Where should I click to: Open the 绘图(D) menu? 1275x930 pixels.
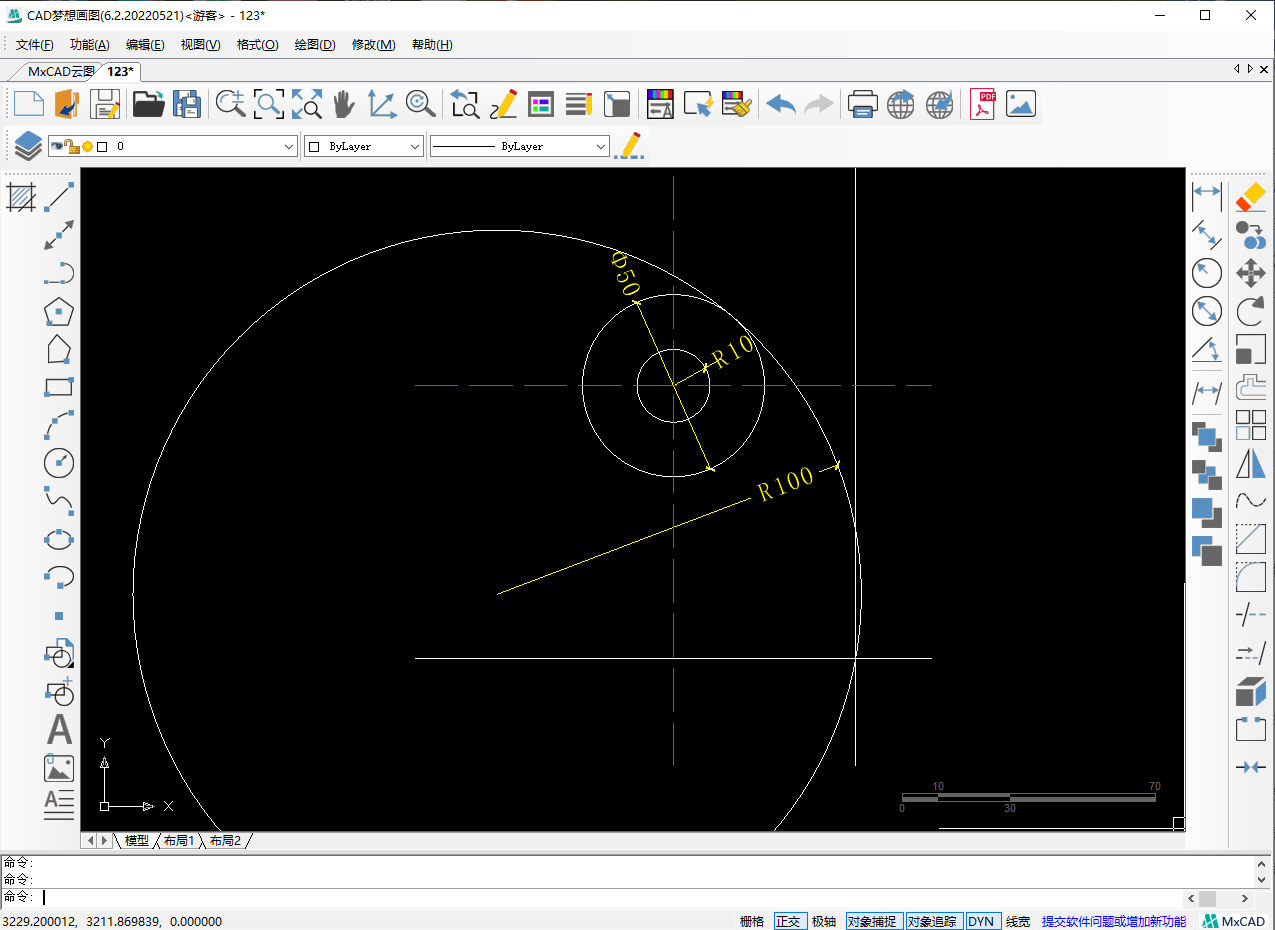pyautogui.click(x=315, y=45)
